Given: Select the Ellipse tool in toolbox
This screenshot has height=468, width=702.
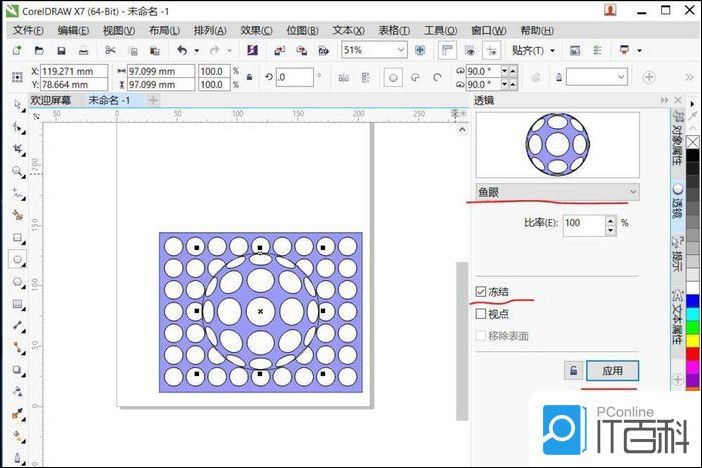Looking at the screenshot, I should click(x=17, y=259).
